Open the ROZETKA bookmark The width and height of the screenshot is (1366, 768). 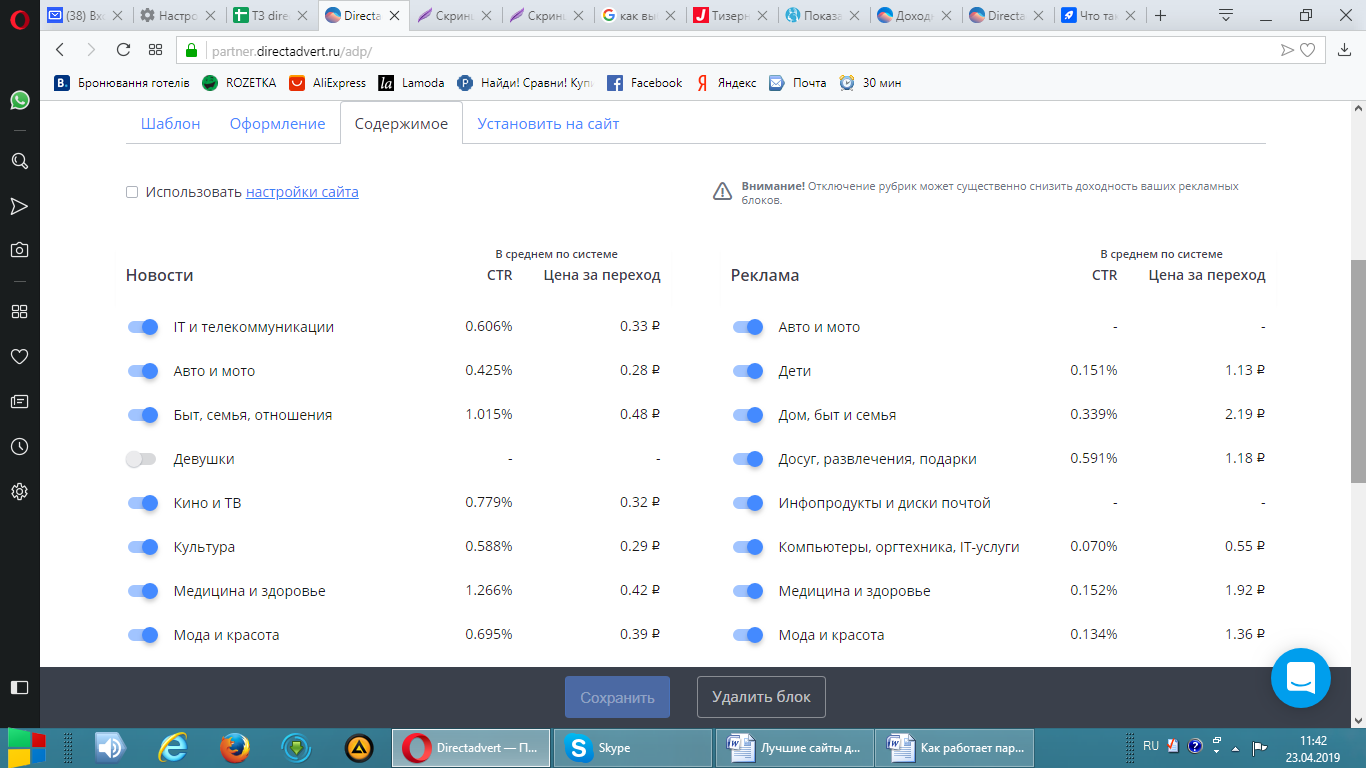point(239,83)
